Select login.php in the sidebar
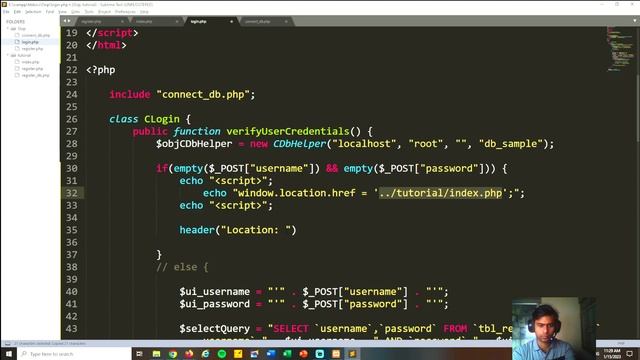 click(x=30, y=42)
